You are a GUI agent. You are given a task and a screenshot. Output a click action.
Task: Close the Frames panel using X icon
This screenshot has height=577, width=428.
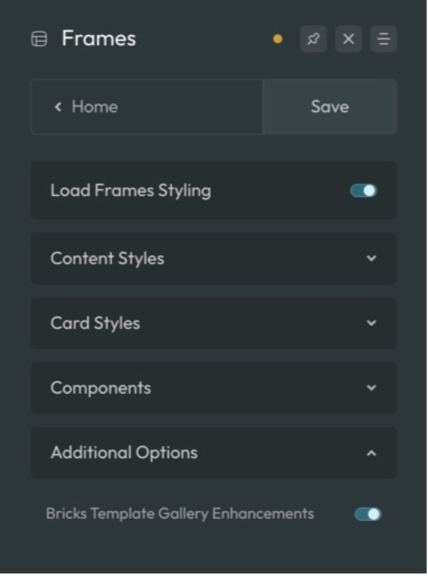[x=349, y=39]
